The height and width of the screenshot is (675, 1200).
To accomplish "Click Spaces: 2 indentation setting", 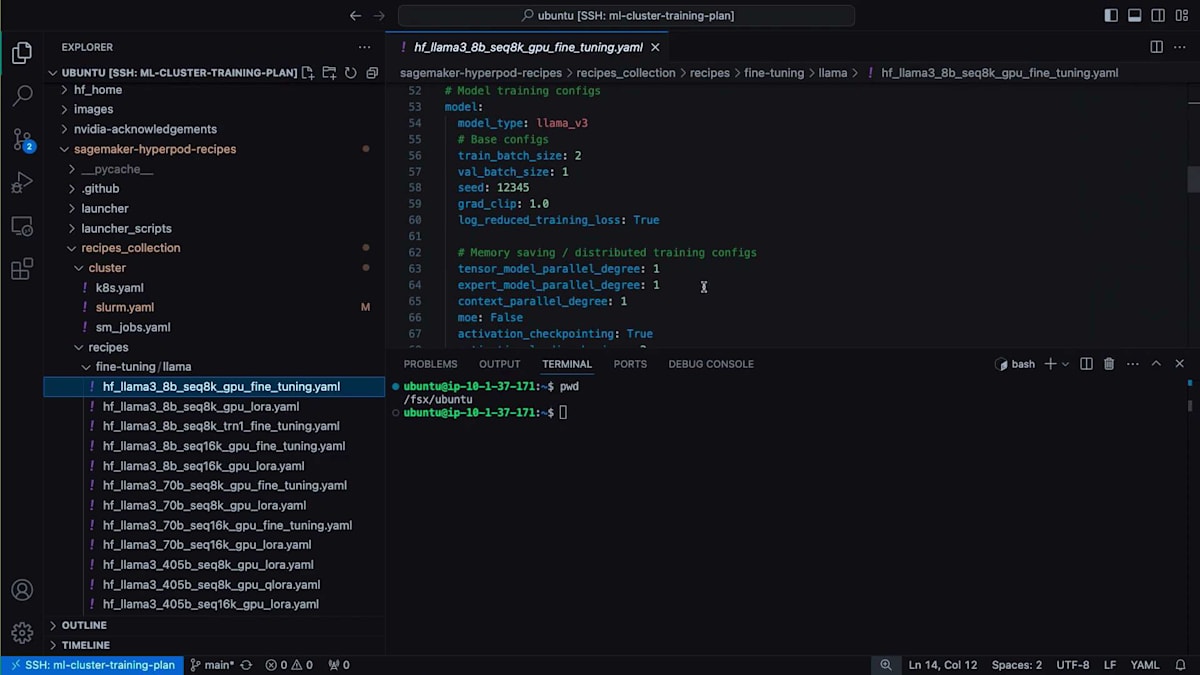I will [1016, 665].
